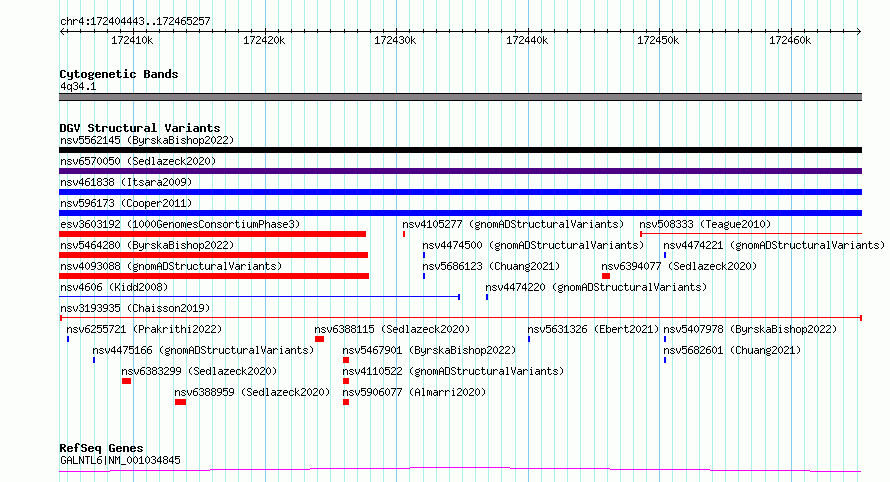Open nsv5682601 (Chuang2021) label

[732, 350]
